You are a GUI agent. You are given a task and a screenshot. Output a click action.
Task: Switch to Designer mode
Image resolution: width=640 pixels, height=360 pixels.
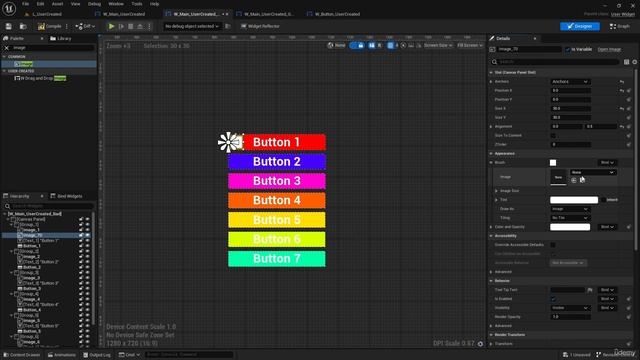[580, 26]
